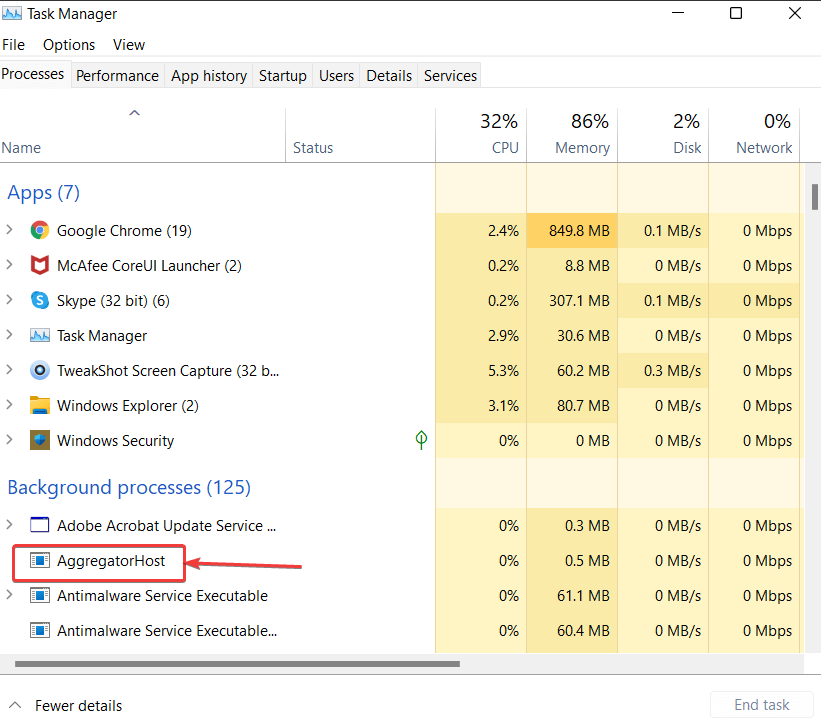
Task: Click TweakShot's 5.3% CPU cell
Action: [481, 371]
